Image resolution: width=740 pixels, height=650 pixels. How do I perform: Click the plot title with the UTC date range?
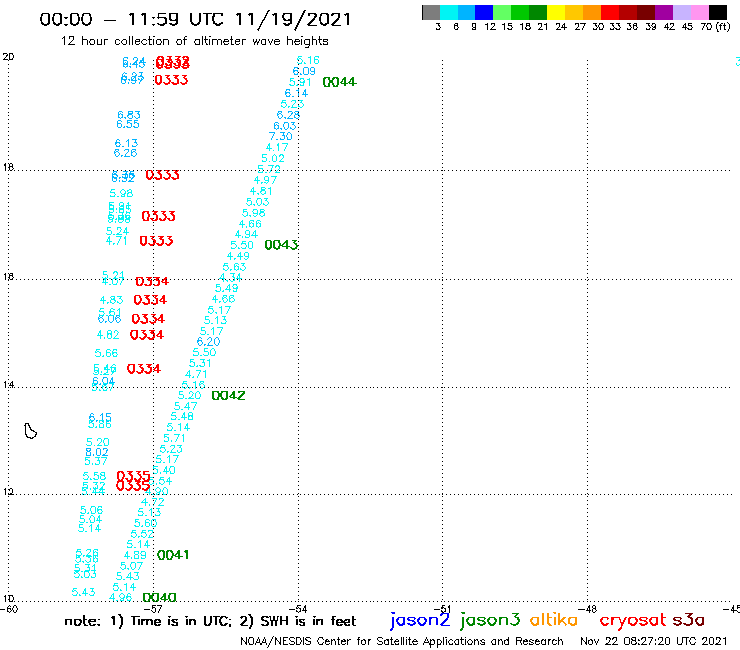(x=195, y=19)
